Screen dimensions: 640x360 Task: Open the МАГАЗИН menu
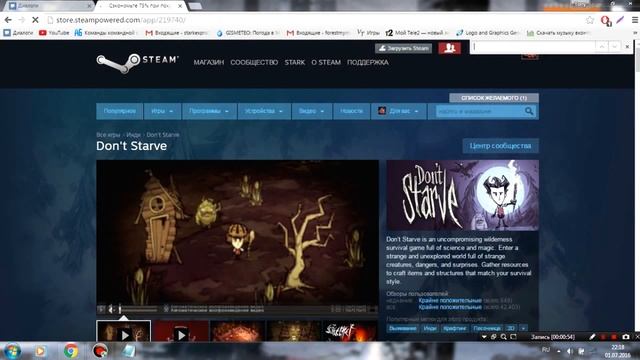(x=209, y=62)
